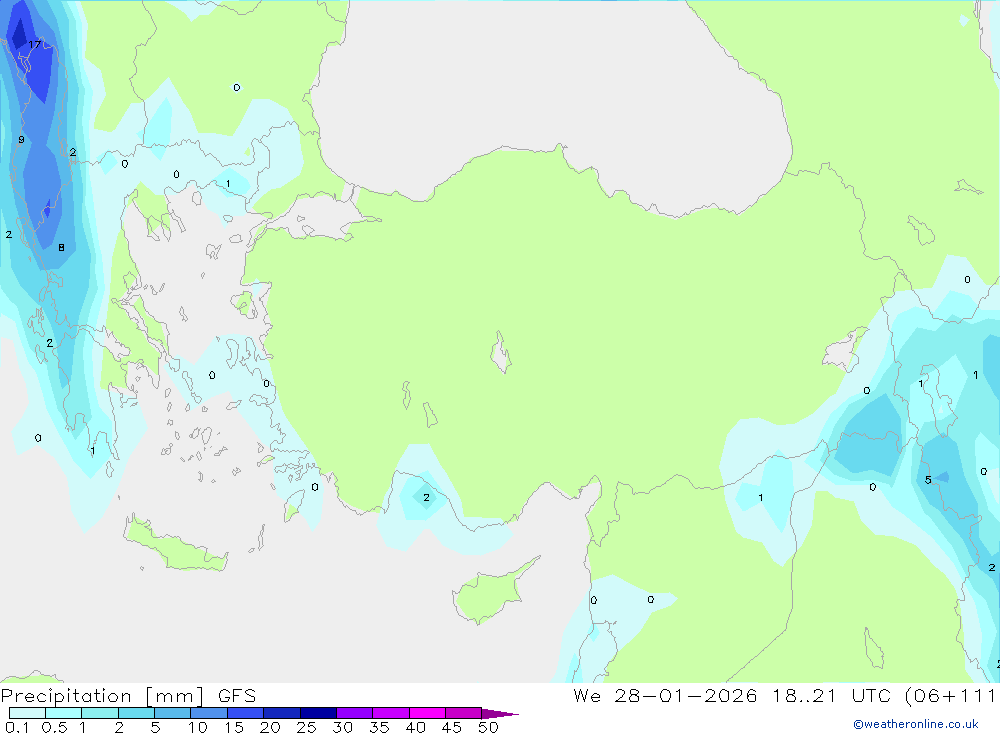Click the island of Crete on the map
The height and width of the screenshot is (733, 1000).
173,547
